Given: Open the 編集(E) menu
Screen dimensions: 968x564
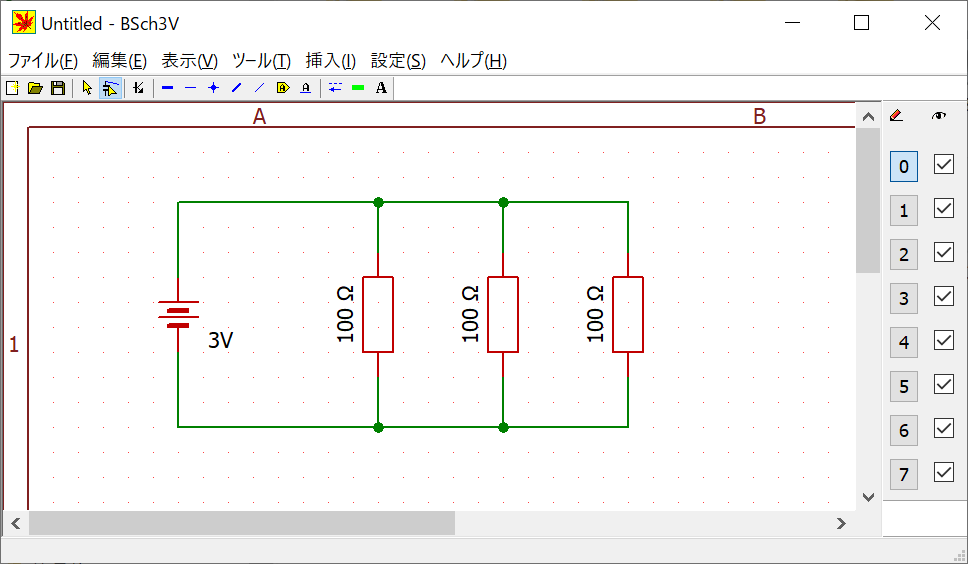Looking at the screenshot, I should tap(119, 60).
